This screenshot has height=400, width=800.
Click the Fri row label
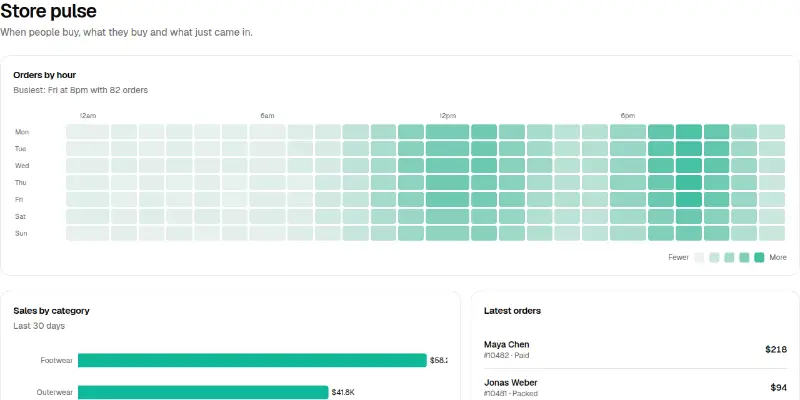[x=19, y=199]
